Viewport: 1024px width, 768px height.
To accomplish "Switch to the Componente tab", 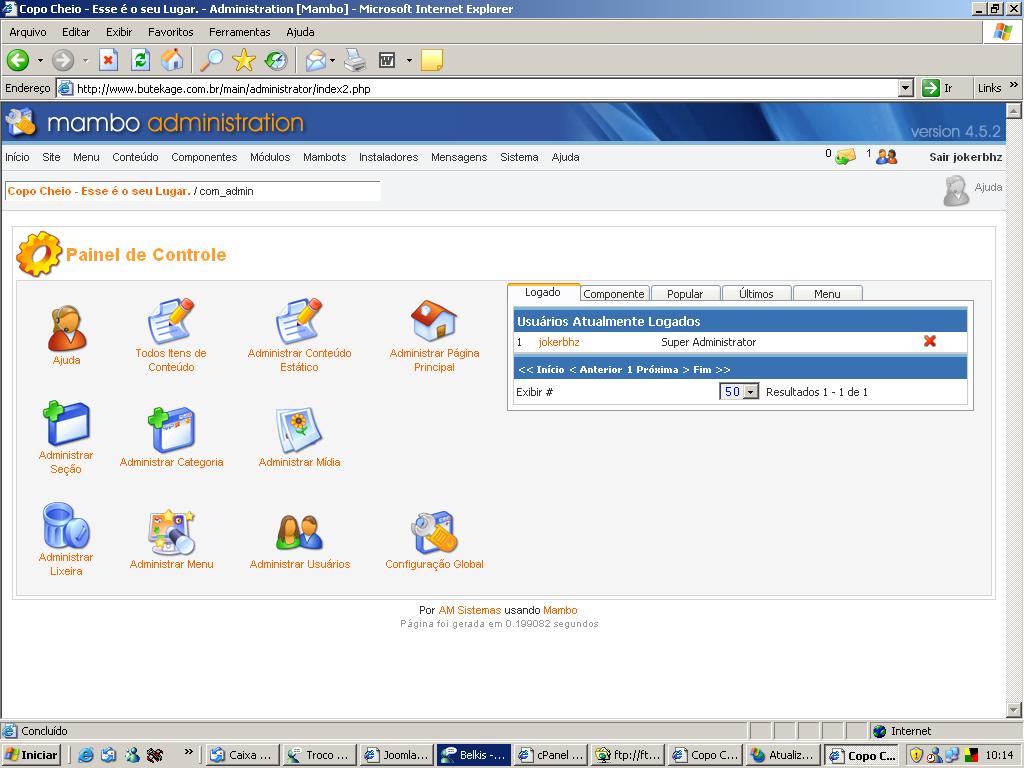I will point(614,294).
